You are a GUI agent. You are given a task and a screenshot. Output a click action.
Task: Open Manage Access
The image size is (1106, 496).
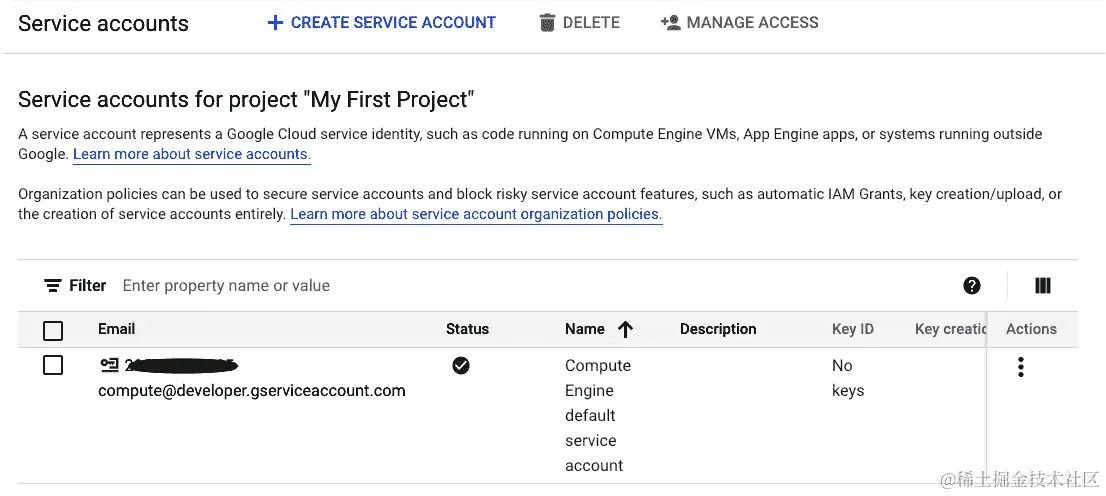739,23
